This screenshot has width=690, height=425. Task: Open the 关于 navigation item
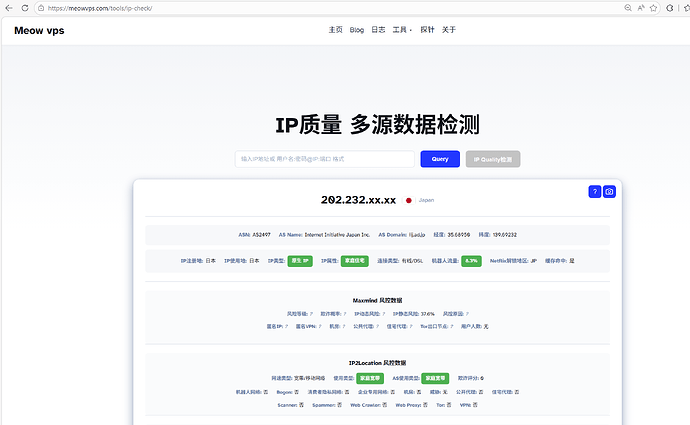point(449,30)
